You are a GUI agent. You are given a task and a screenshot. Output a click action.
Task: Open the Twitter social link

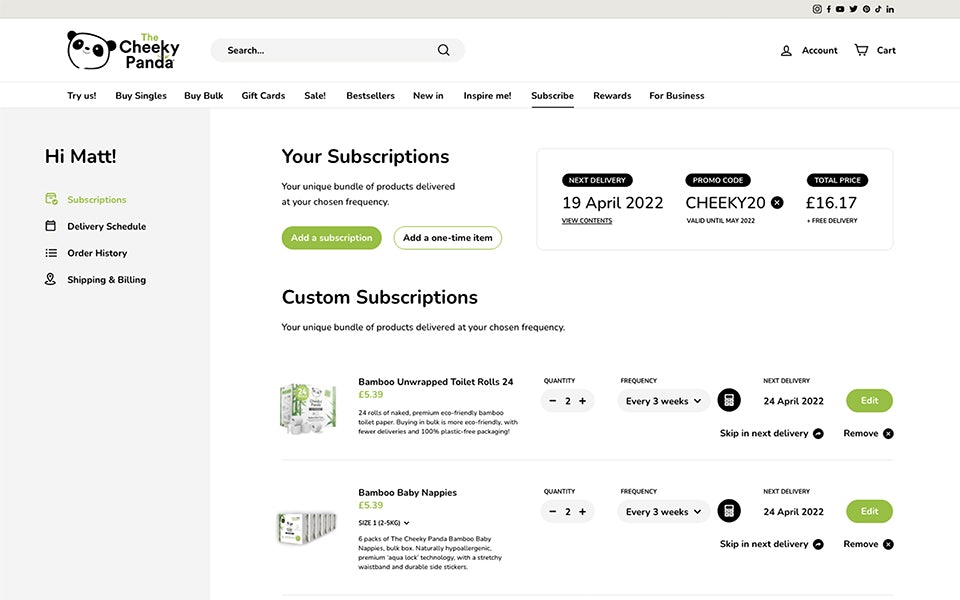(x=853, y=9)
